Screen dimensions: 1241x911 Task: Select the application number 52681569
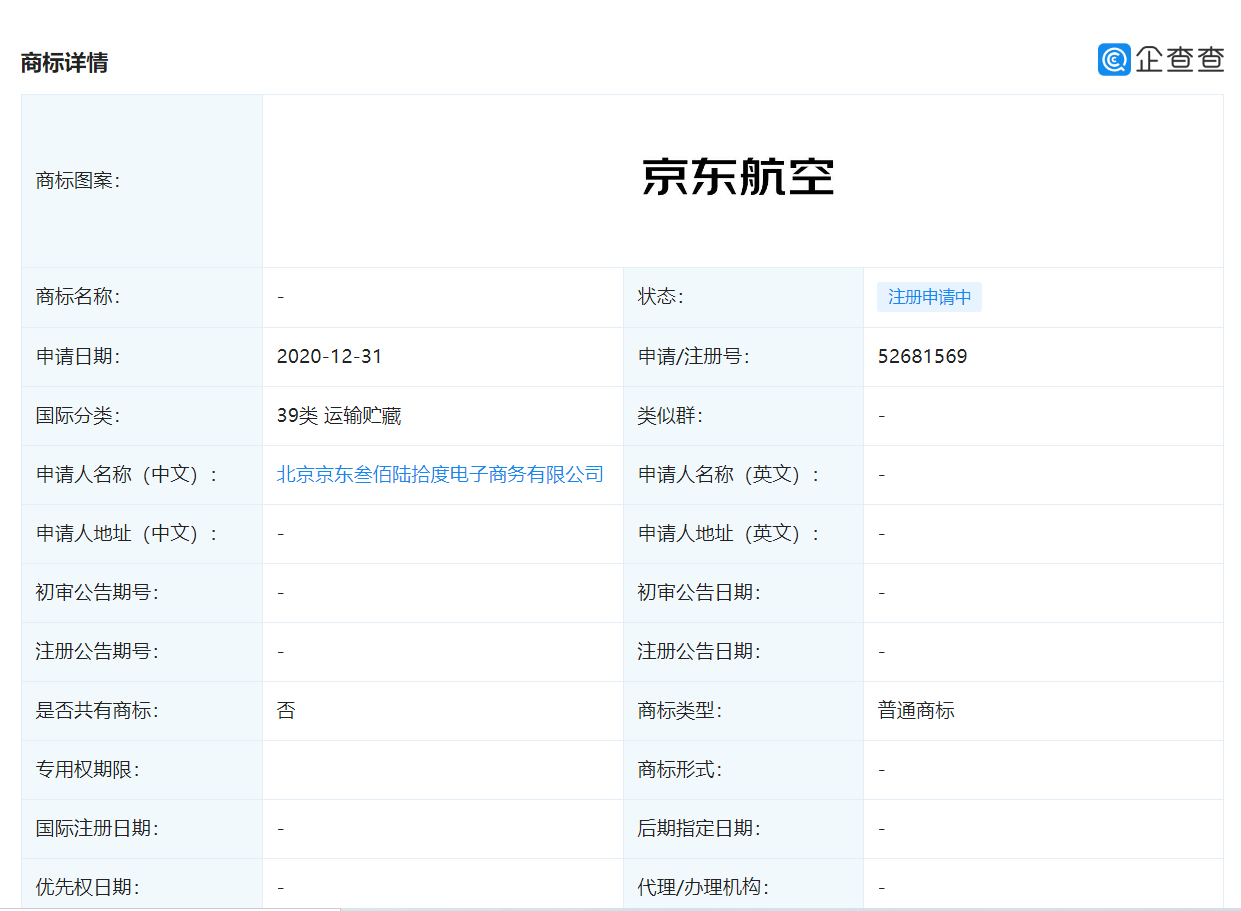point(922,357)
